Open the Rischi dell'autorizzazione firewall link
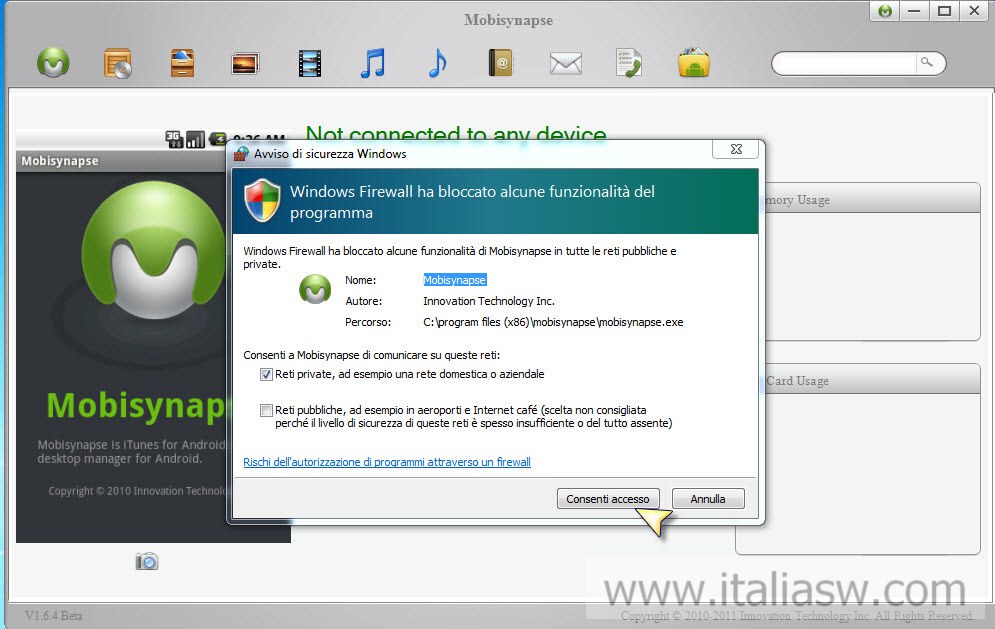The image size is (995, 629). click(387, 462)
